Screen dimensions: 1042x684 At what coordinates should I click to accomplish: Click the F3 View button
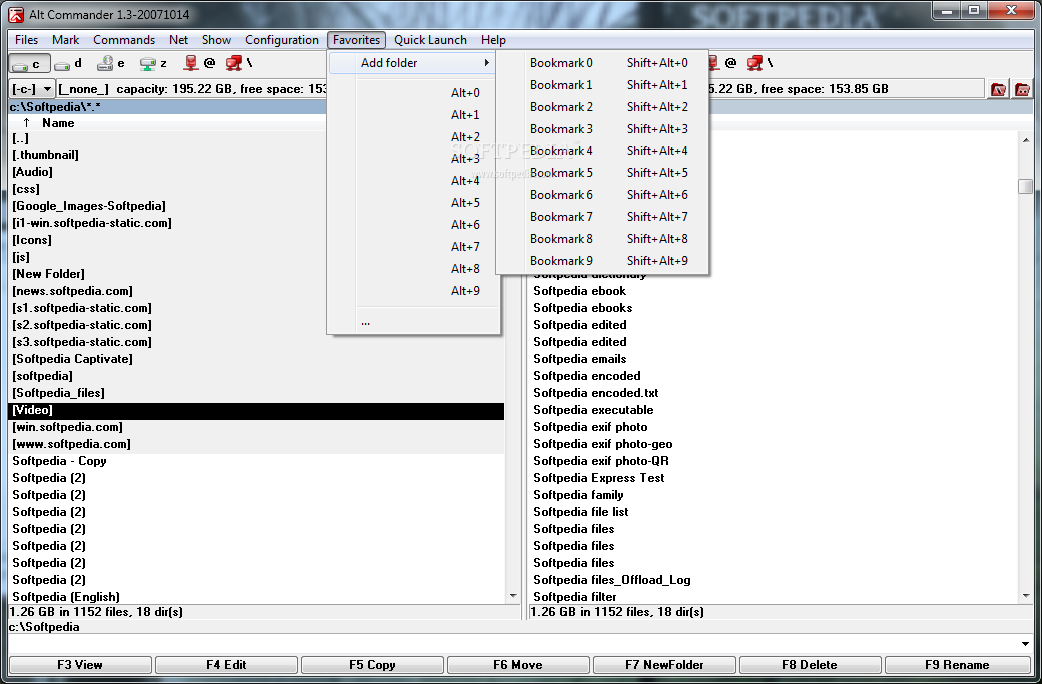pos(80,665)
